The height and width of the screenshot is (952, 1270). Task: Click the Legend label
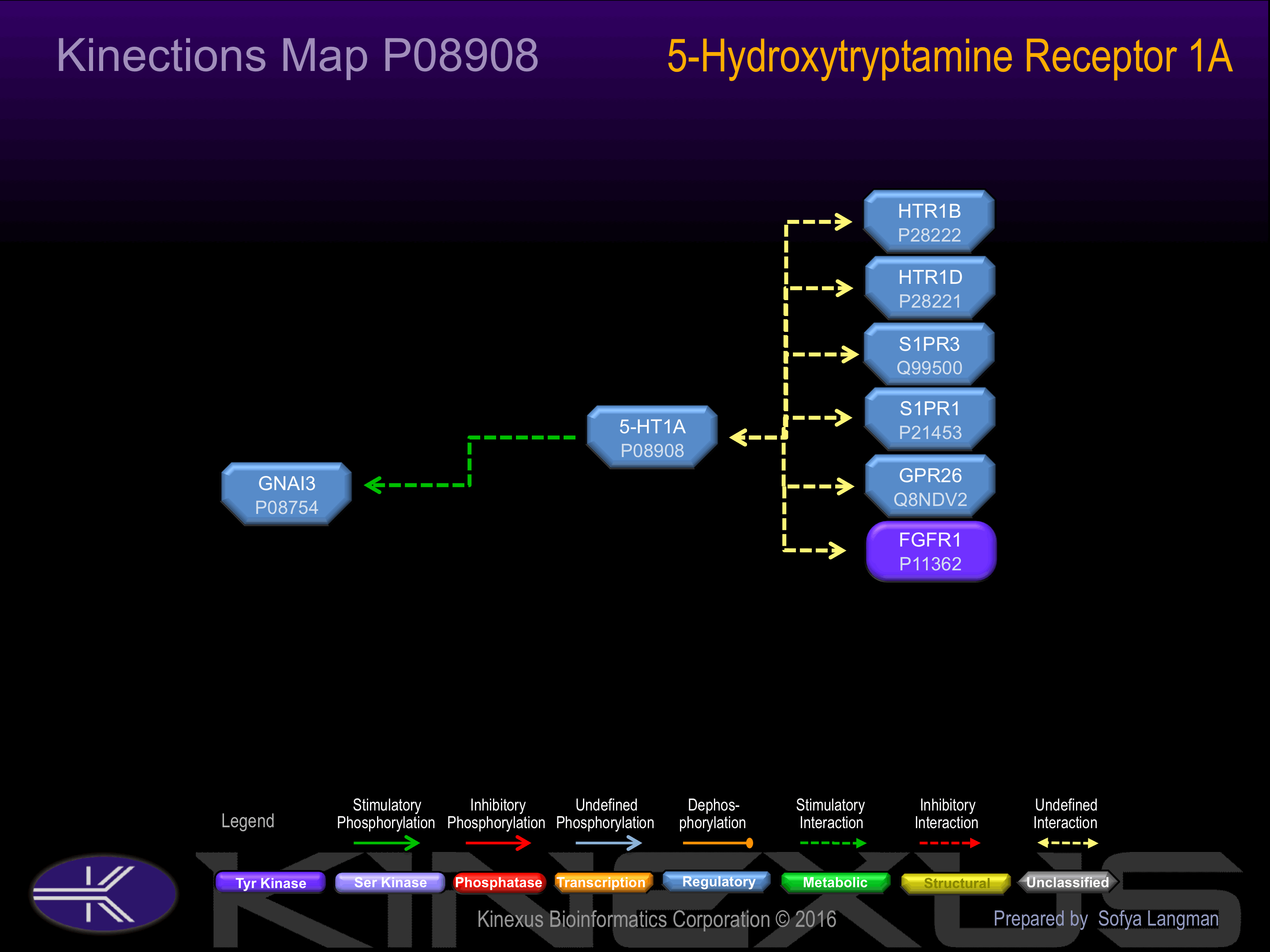pos(247,821)
